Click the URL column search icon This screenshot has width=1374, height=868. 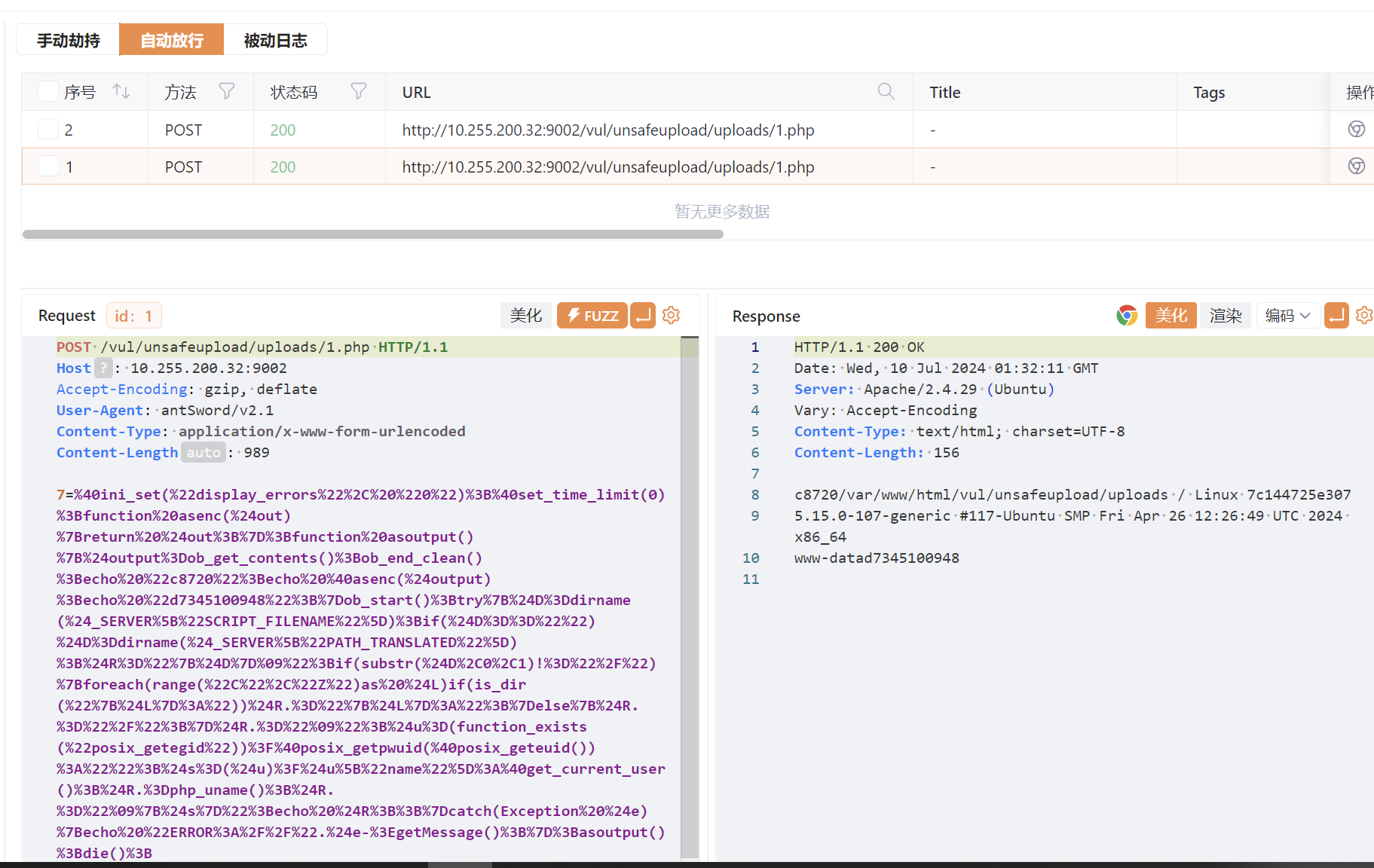tap(886, 92)
